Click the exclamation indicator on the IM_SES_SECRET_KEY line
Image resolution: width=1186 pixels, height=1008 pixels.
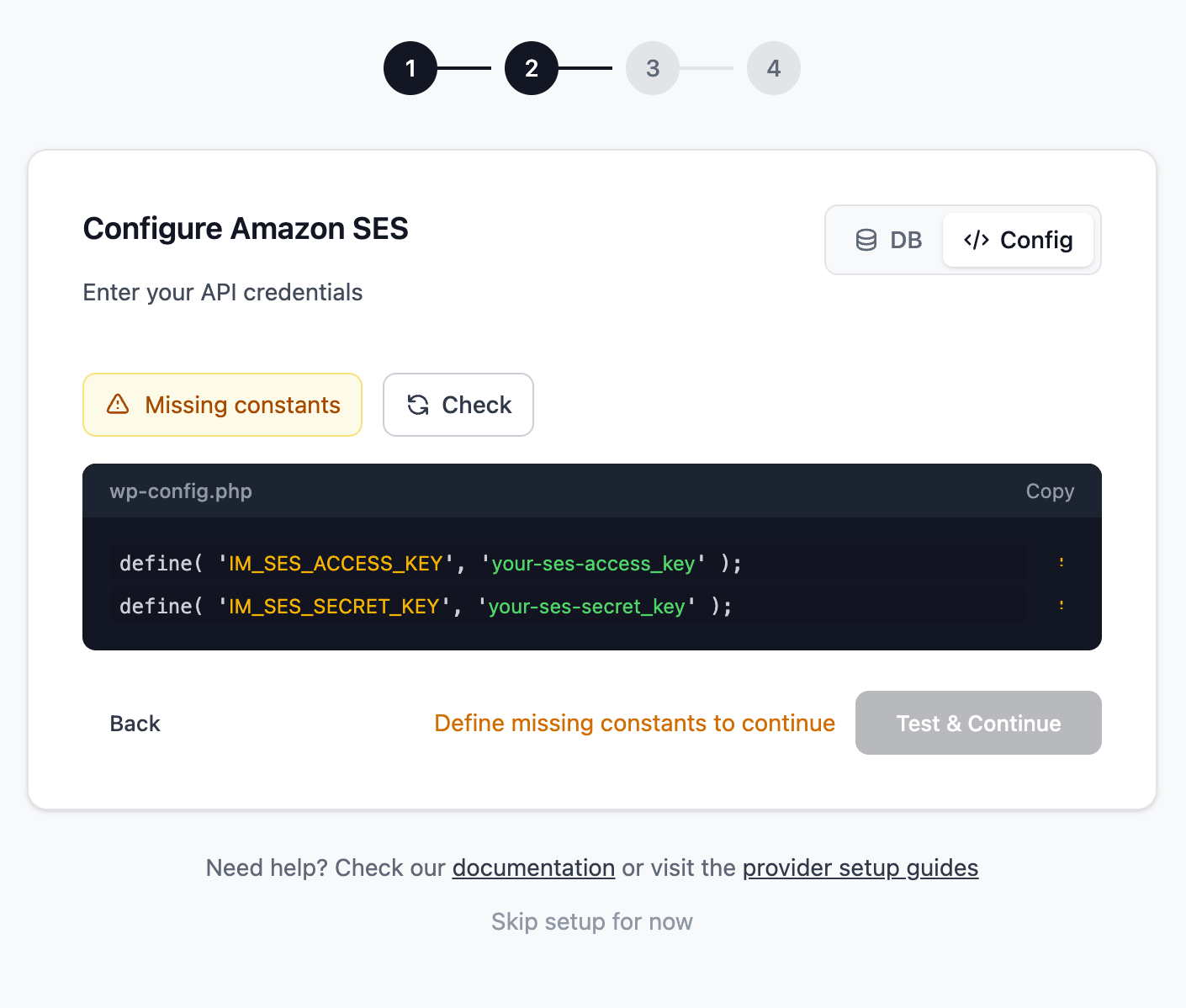[x=1062, y=605]
